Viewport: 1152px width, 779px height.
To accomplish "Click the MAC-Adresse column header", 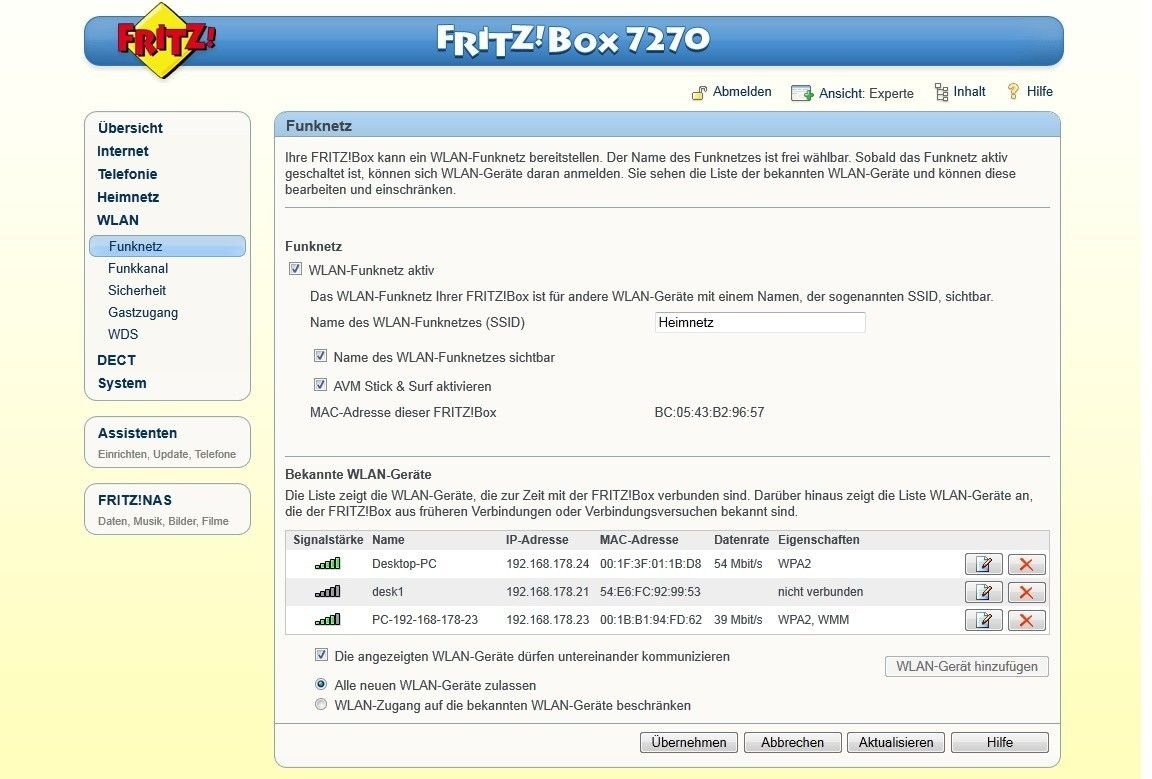I will pos(639,539).
